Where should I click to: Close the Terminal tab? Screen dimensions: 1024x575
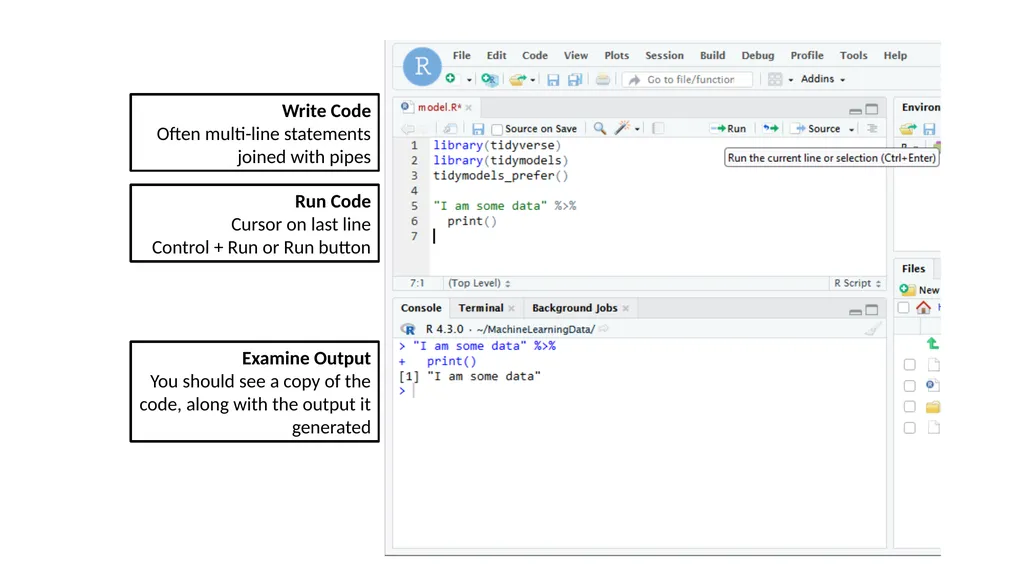click(511, 308)
